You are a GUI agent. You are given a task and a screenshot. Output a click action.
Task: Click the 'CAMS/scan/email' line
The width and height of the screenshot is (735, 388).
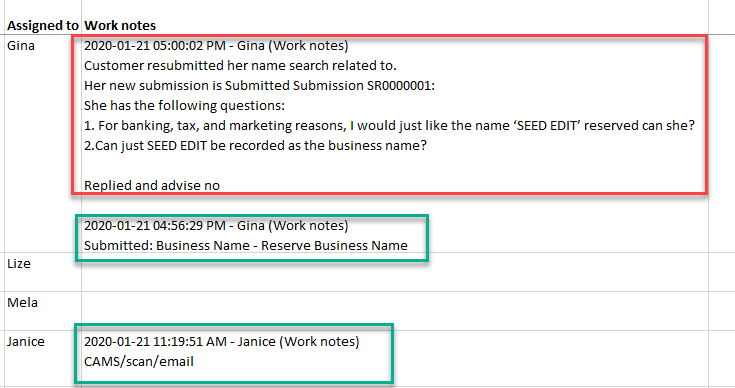click(x=139, y=362)
